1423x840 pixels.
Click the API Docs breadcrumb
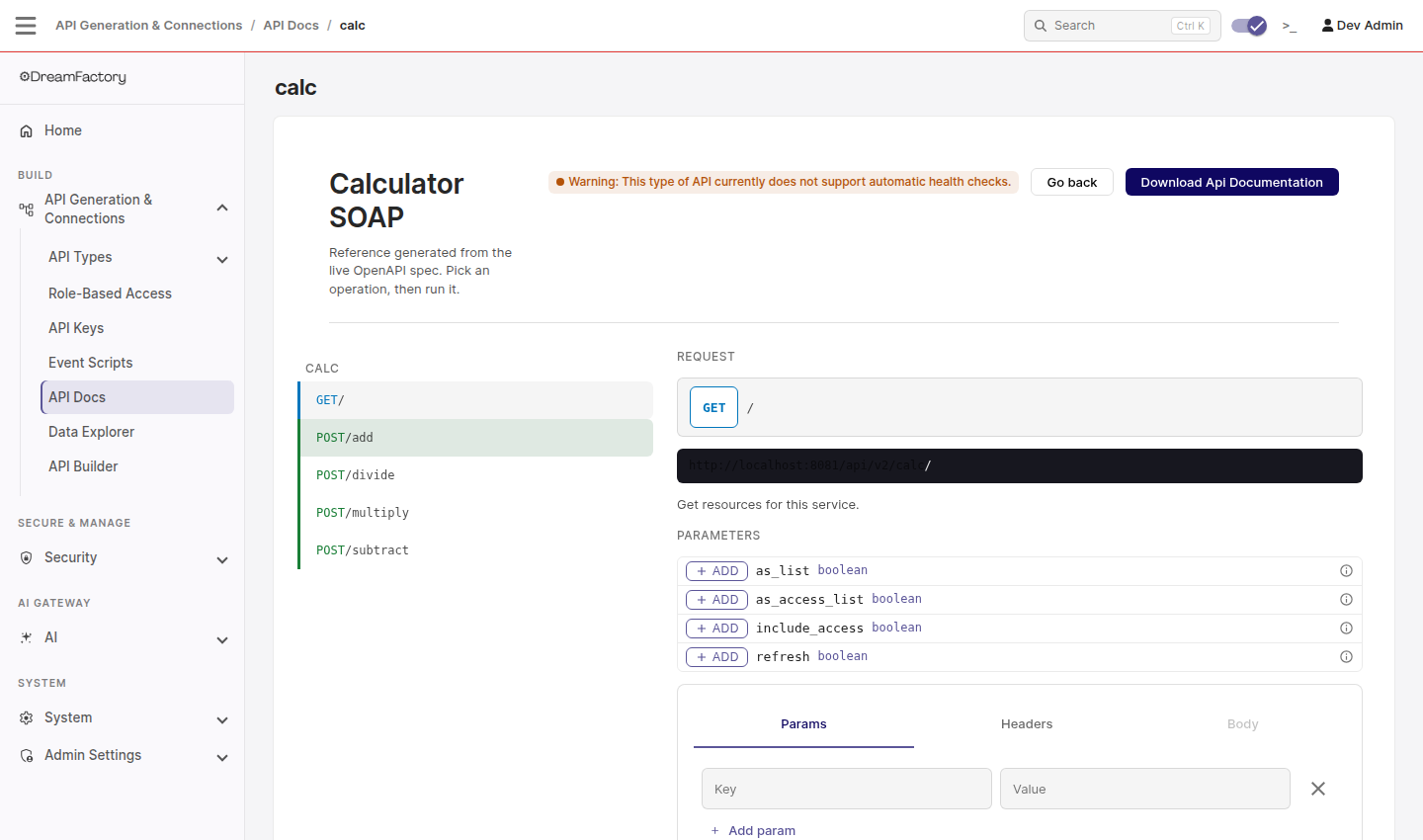click(291, 26)
